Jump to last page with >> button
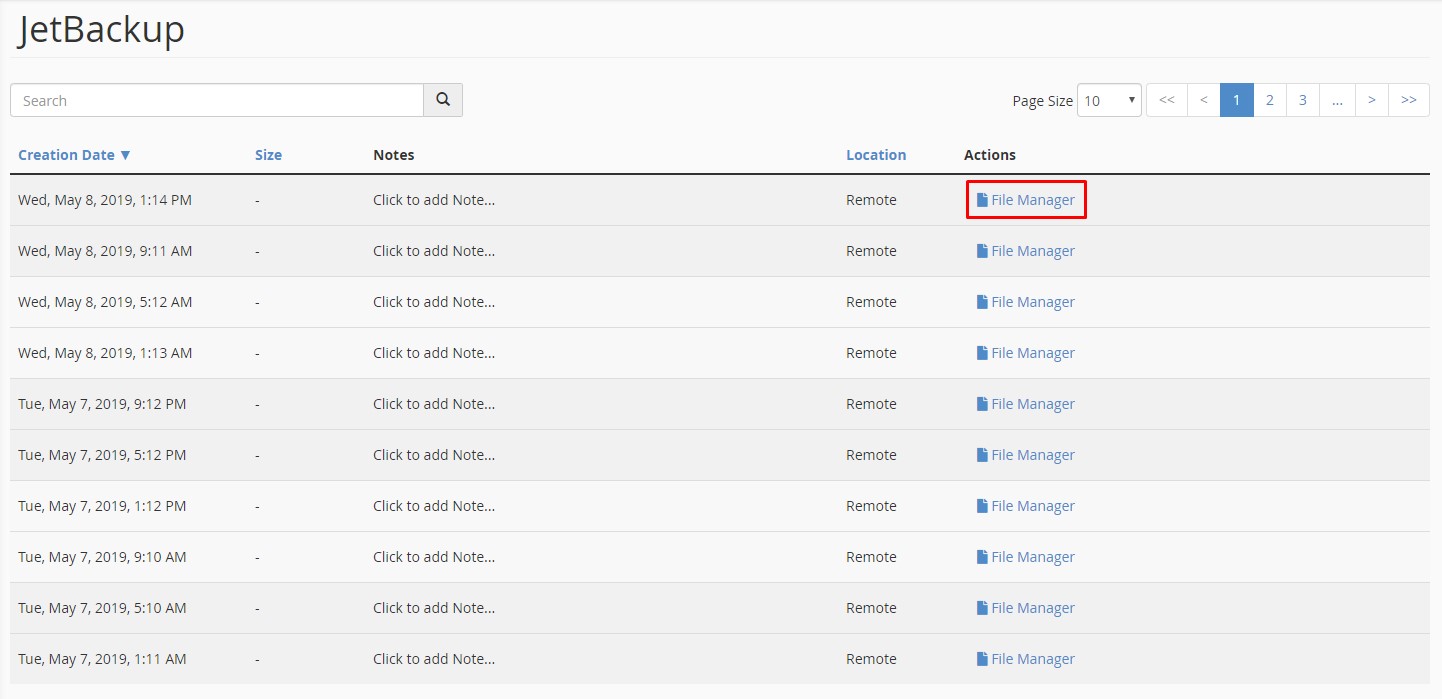This screenshot has height=699, width=1442. point(1409,100)
